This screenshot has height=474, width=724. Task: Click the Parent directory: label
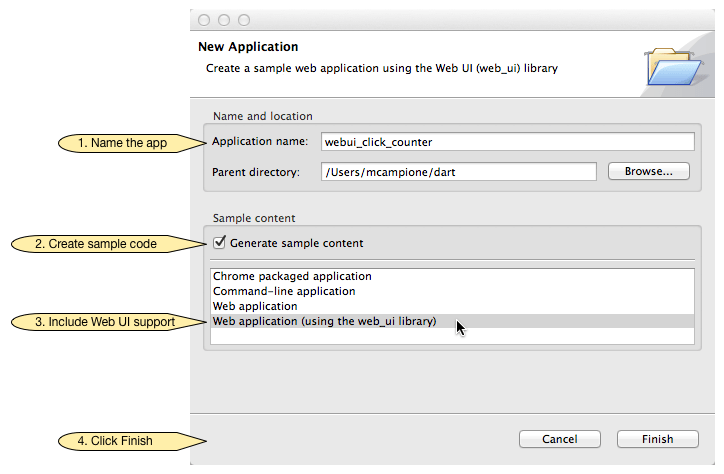(256, 172)
